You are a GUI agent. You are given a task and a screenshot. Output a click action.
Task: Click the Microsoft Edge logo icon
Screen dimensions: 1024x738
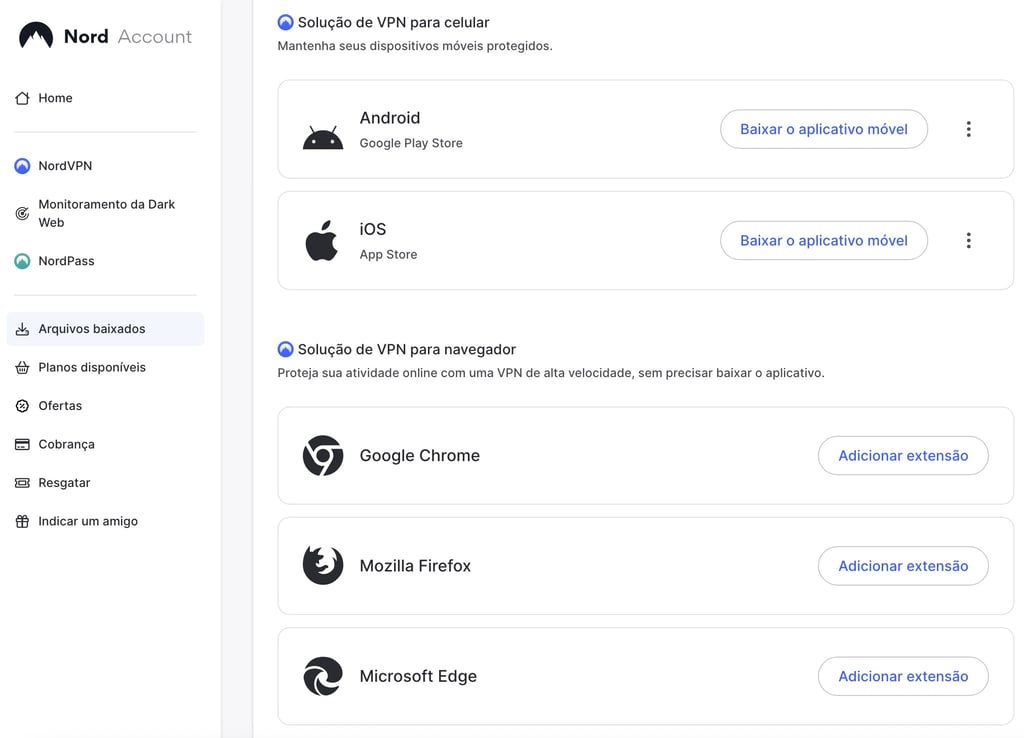click(x=323, y=676)
